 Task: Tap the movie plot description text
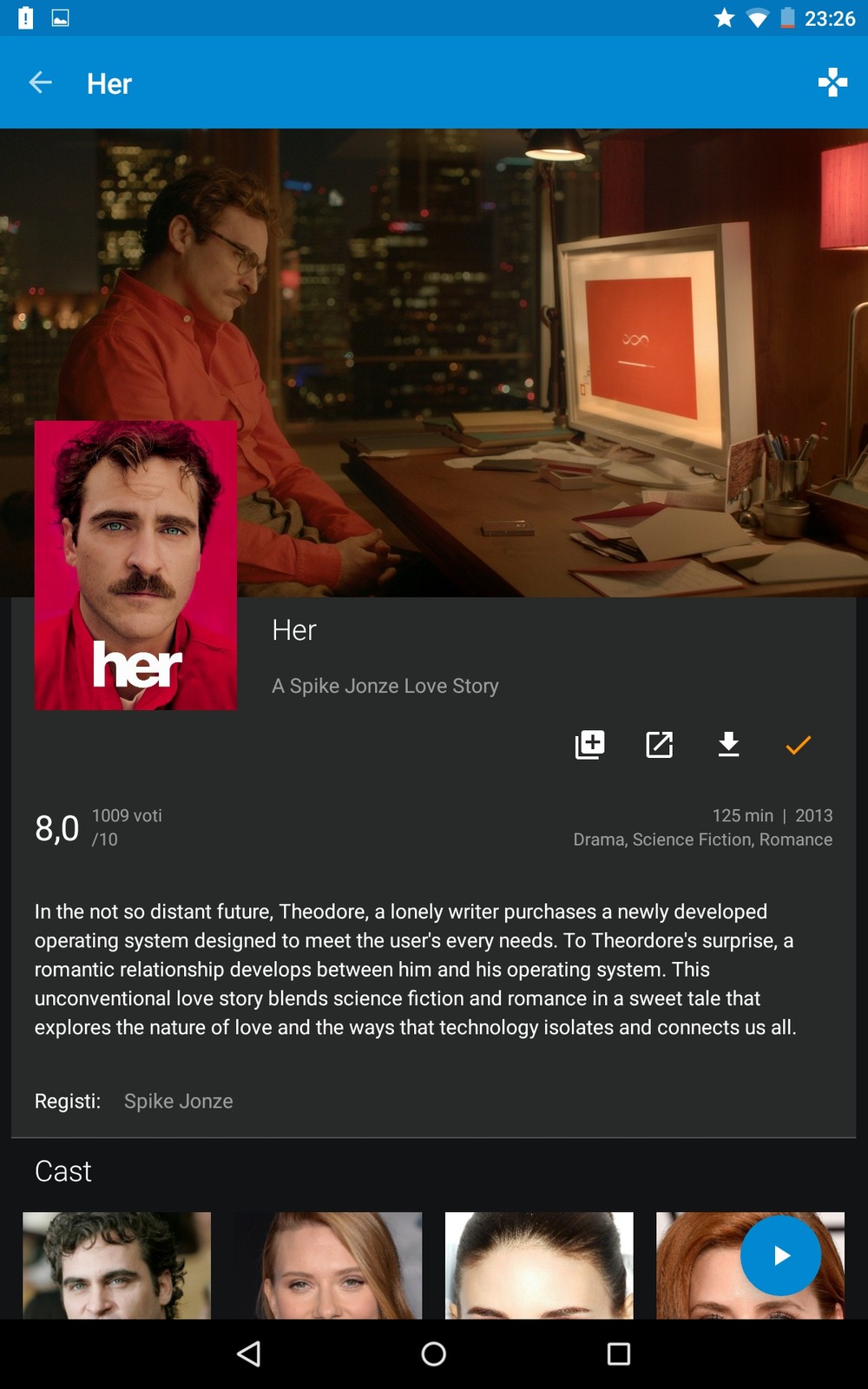coord(416,969)
